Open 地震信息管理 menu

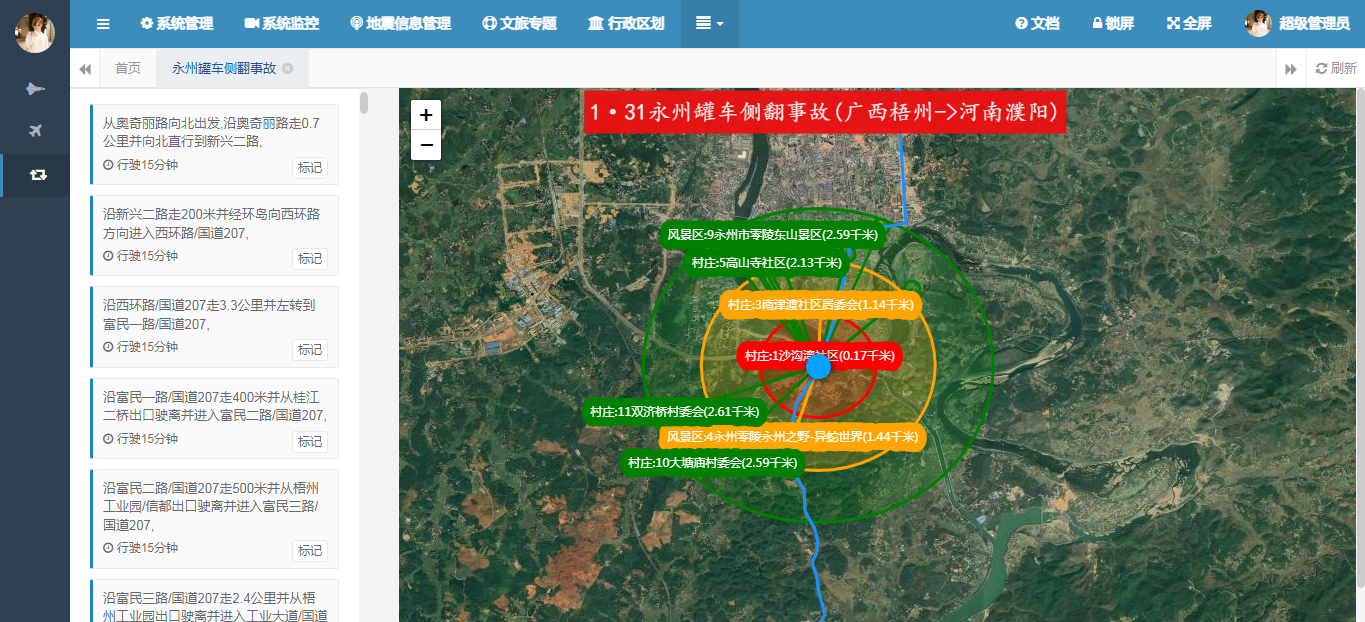(400, 24)
